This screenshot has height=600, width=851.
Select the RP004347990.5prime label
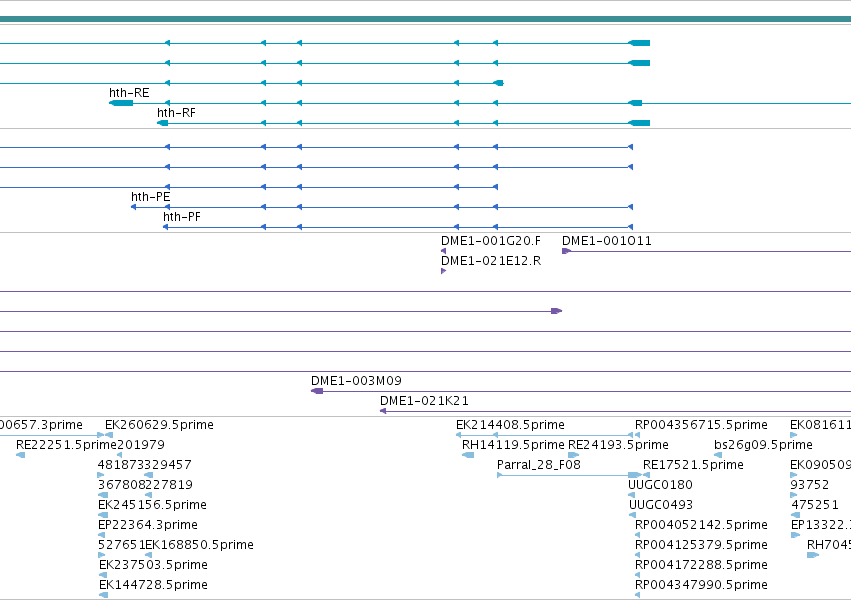[x=701, y=585]
